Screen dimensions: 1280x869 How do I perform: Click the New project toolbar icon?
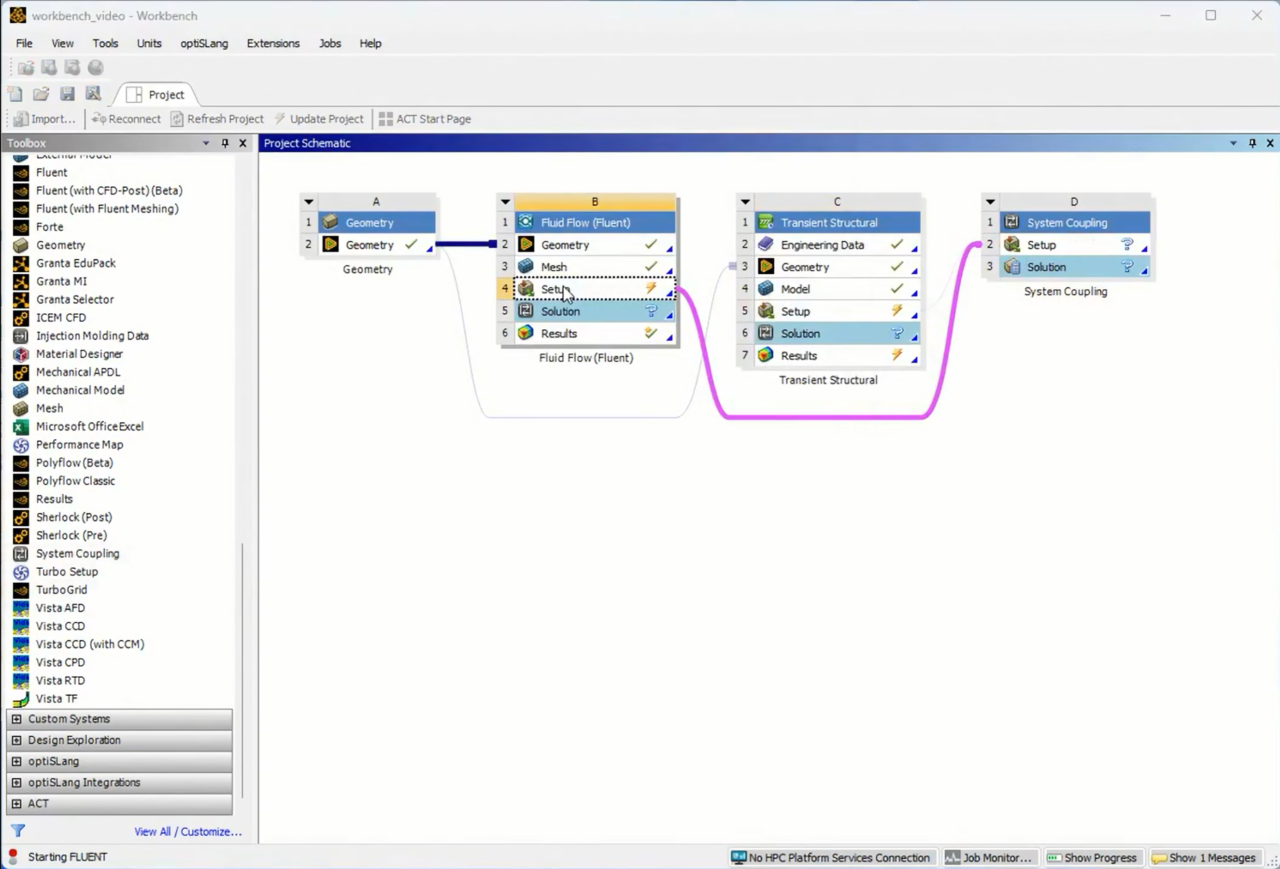(x=15, y=94)
